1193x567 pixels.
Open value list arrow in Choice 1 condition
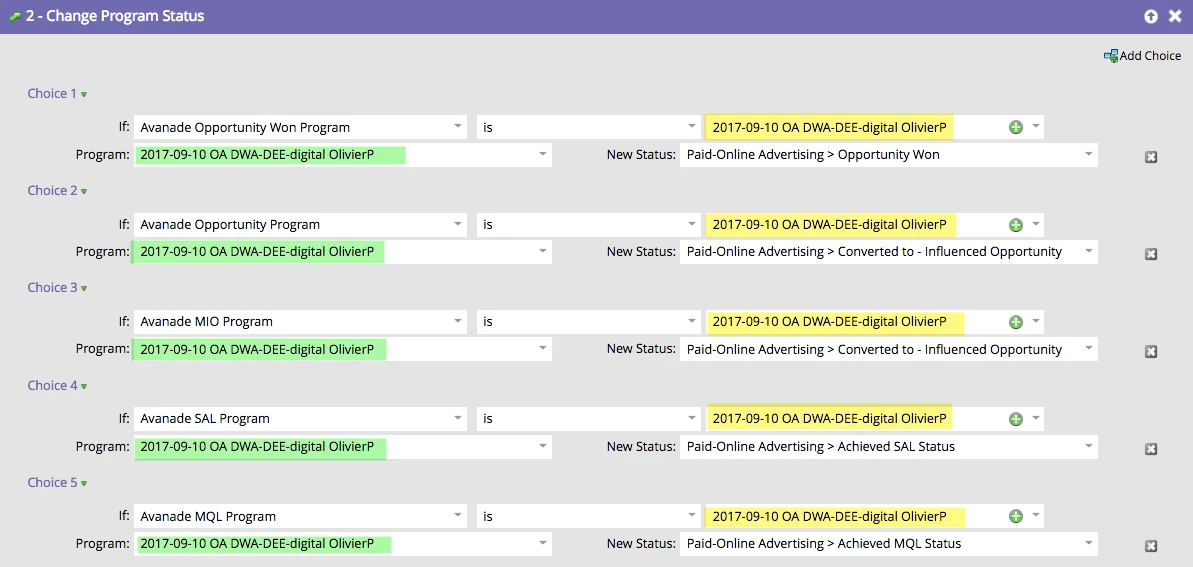coord(1036,127)
